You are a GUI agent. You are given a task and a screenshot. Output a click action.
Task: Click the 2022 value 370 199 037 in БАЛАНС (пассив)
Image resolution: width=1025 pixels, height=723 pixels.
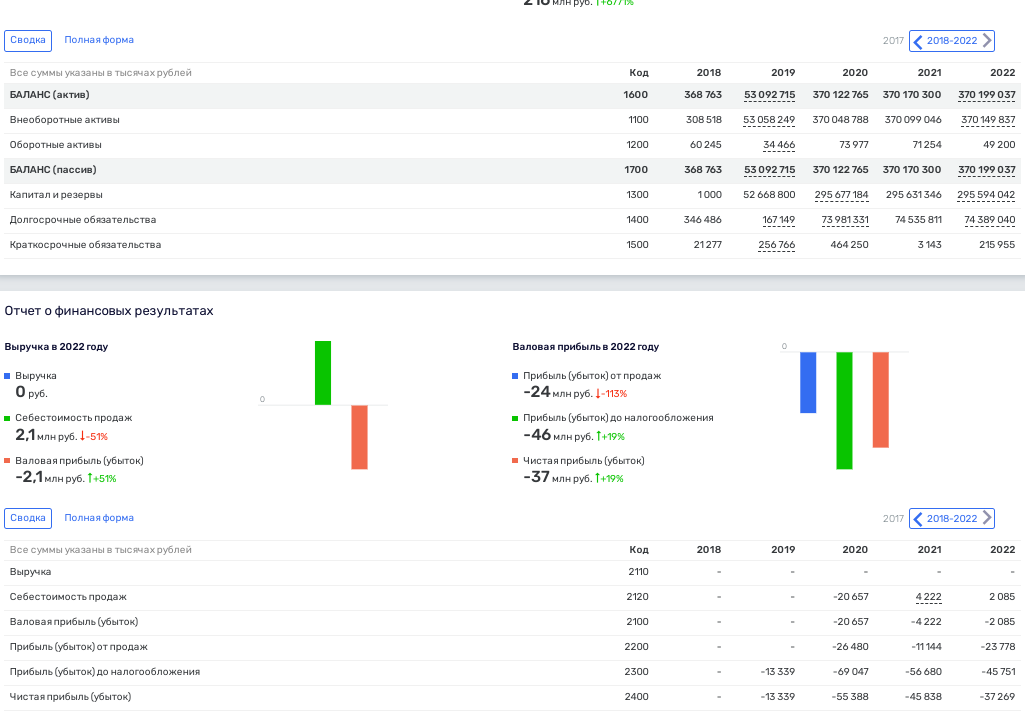pos(986,170)
